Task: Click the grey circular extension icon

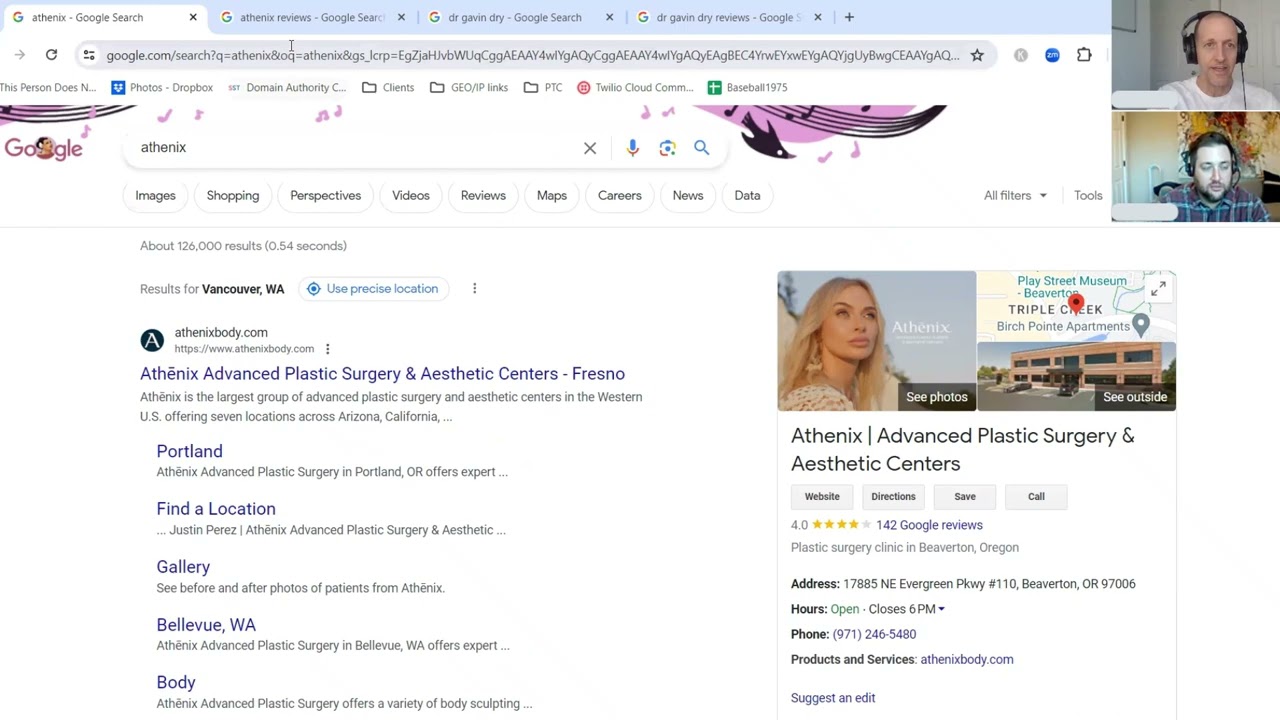Action: click(x=1020, y=55)
